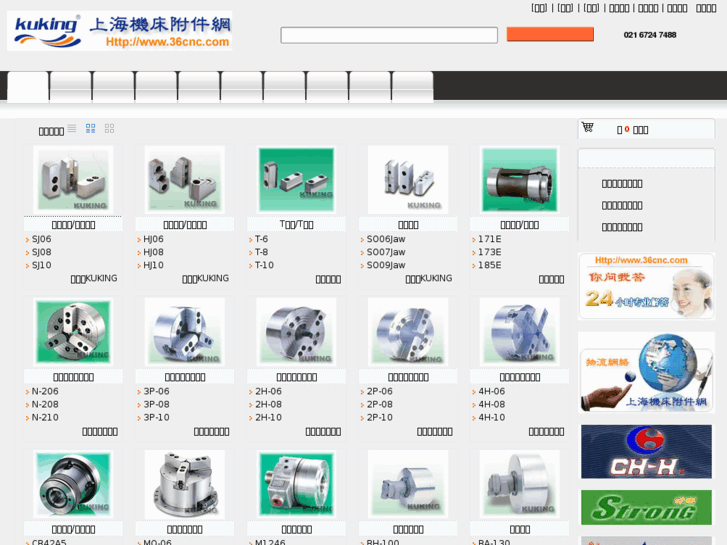Open the soft jaw thumbnail above SJ06

[x=73, y=180]
